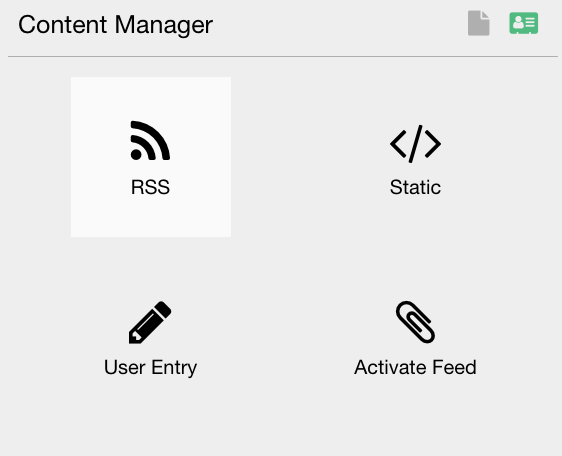The image size is (562, 456).
Task: Click the green ID card icon
Action: tap(524, 23)
